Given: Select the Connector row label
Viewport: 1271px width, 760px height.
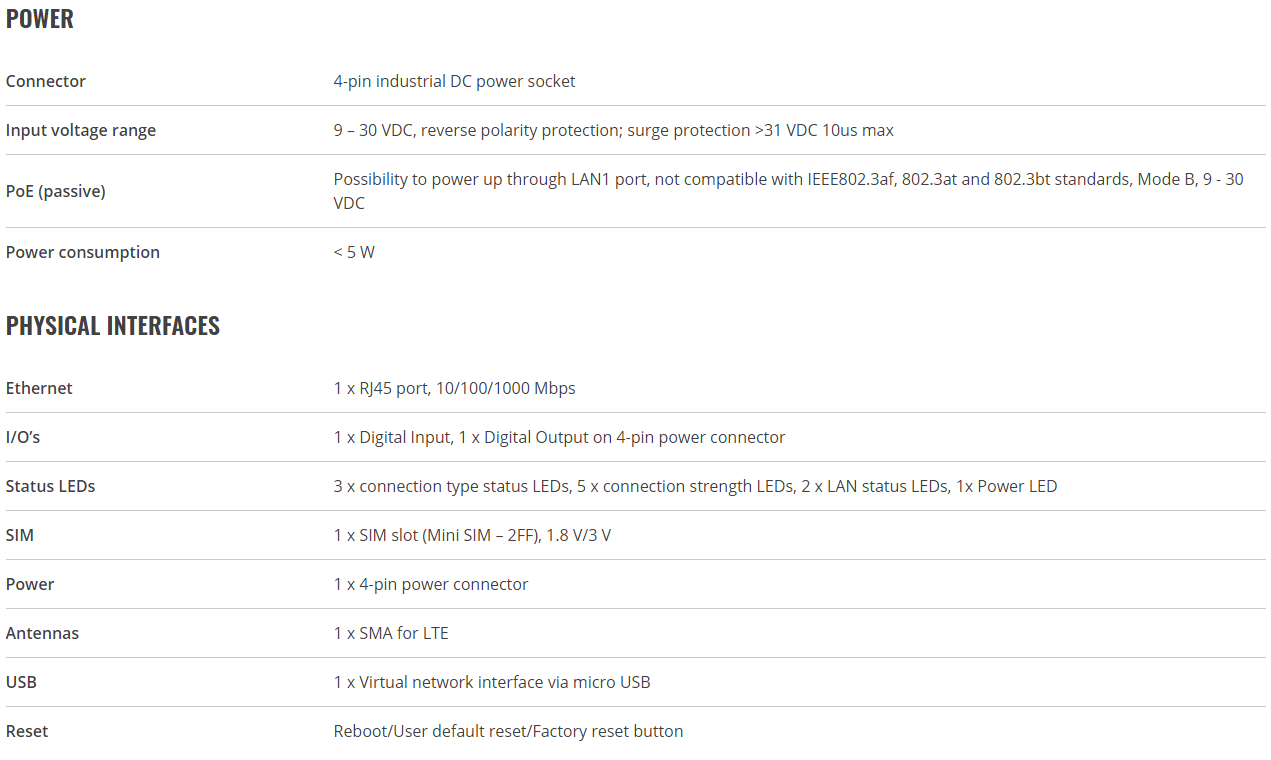Looking at the screenshot, I should pyautogui.click(x=46, y=81).
